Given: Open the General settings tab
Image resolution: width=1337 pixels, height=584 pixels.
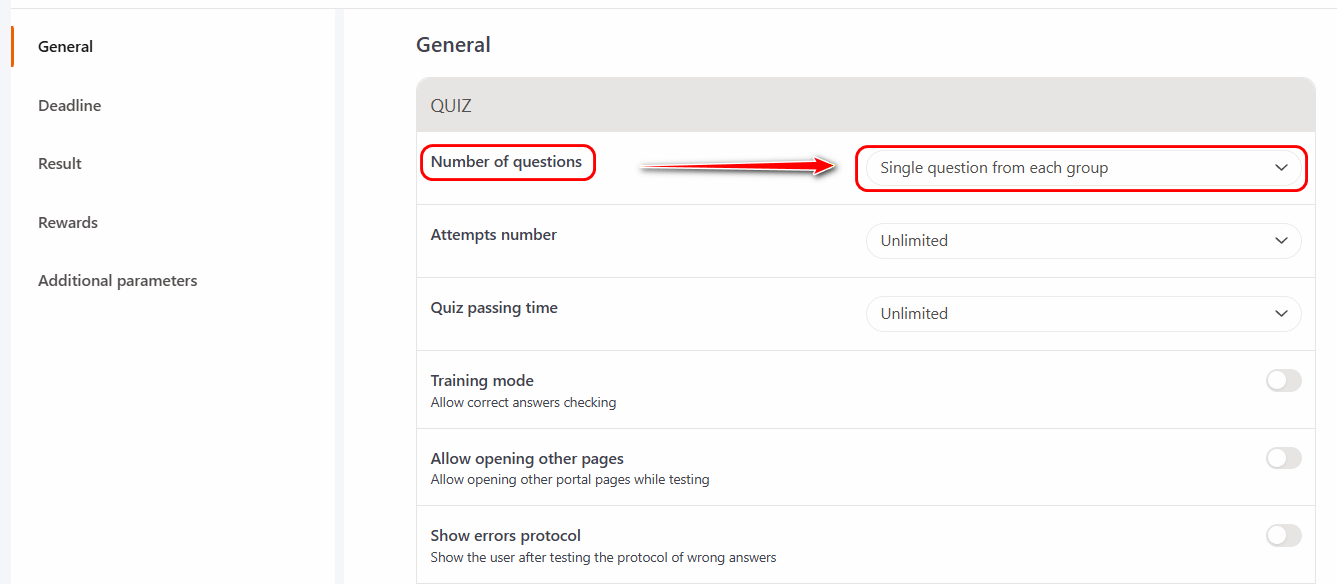Looking at the screenshot, I should [x=65, y=47].
